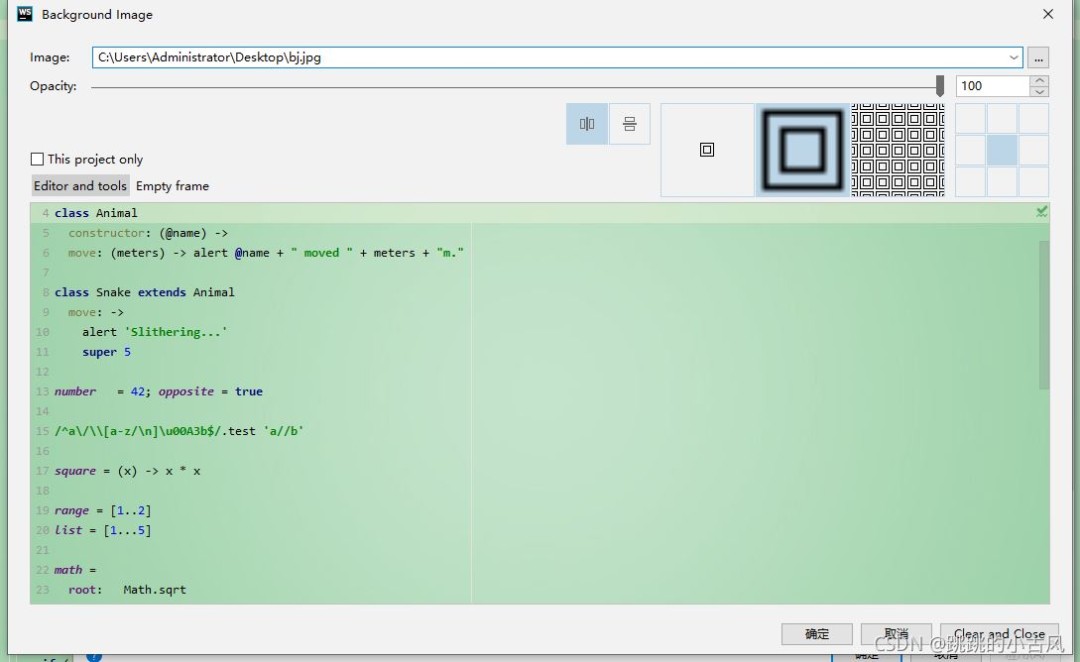This screenshot has height=662, width=1080.
Task: Switch to the Empty frame tab
Action: tap(172, 185)
